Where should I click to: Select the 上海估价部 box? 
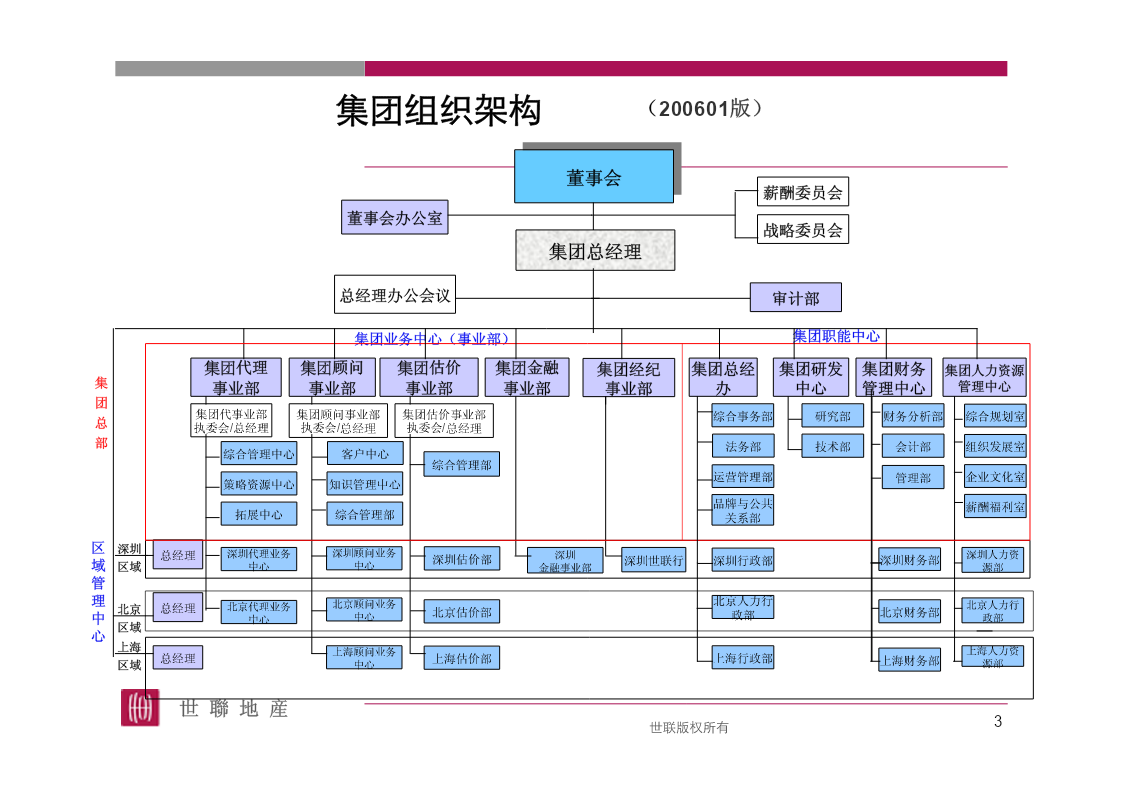461,658
